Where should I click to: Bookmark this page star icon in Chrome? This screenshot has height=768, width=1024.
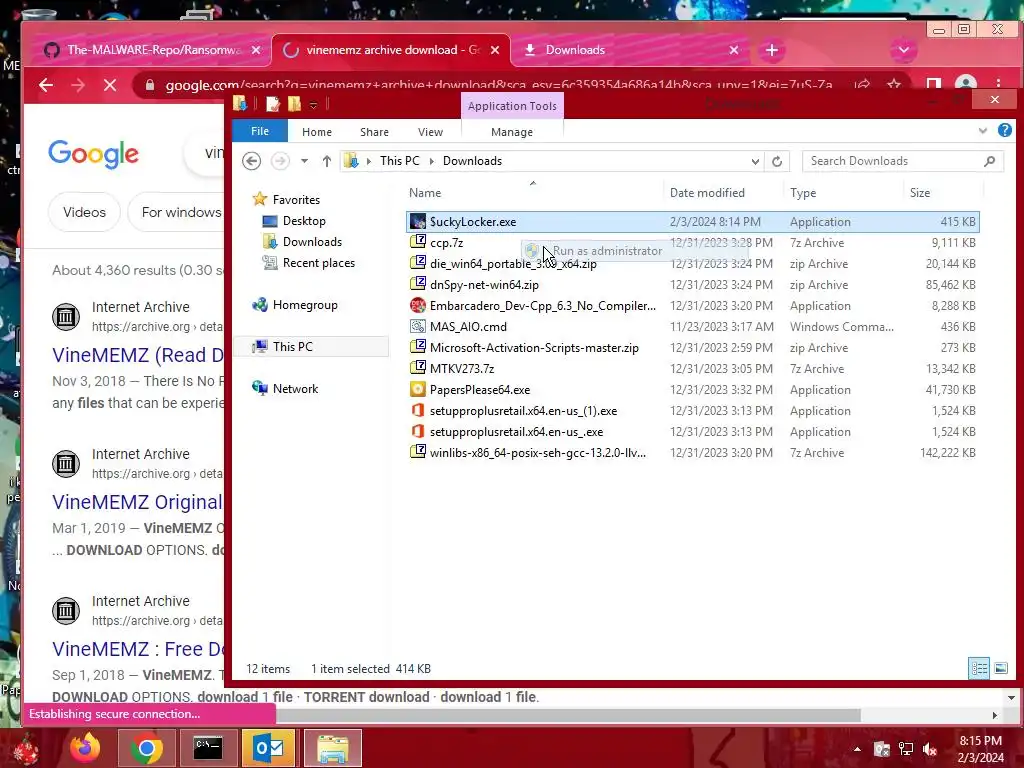coord(894,85)
